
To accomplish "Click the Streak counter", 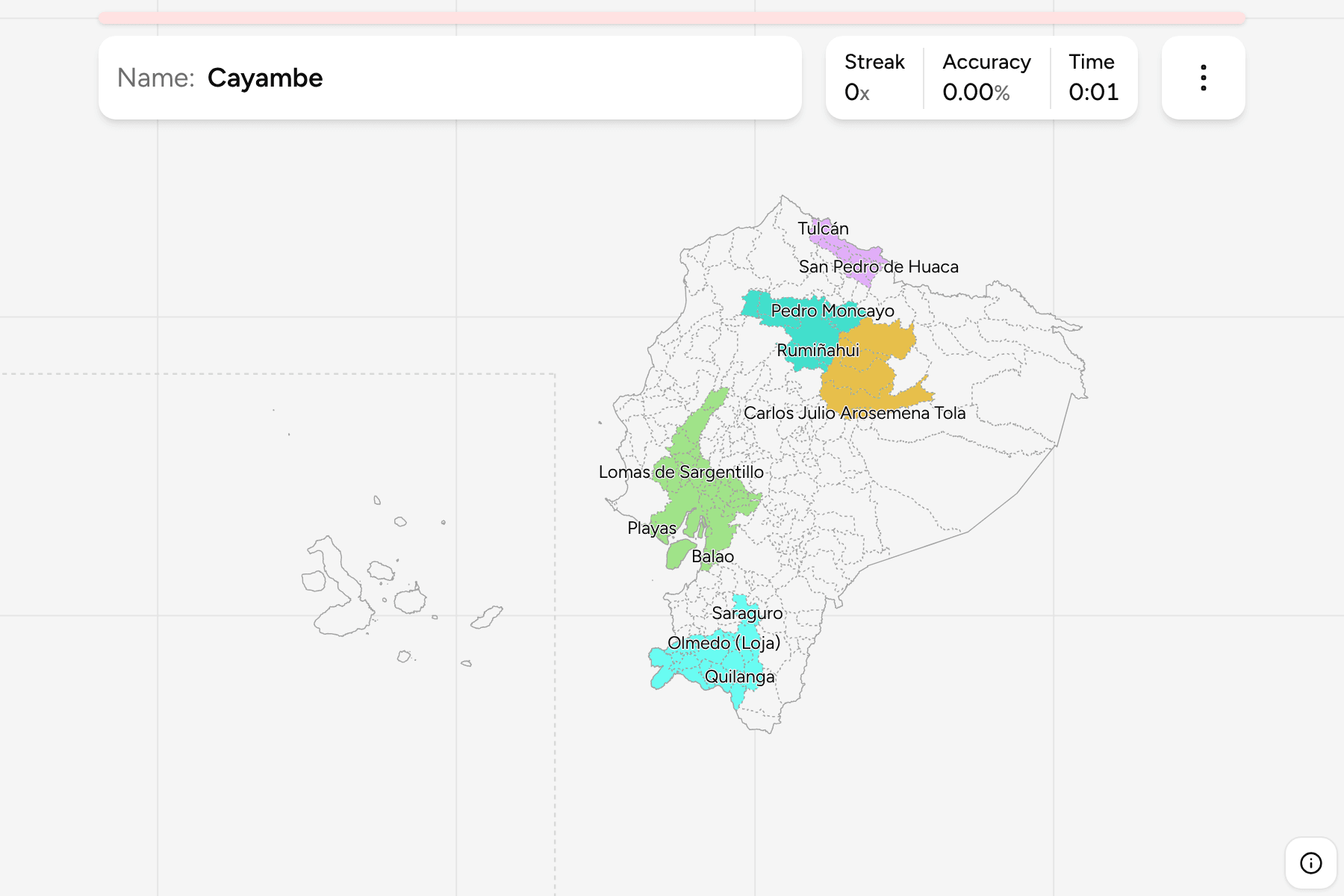I will click(x=874, y=78).
